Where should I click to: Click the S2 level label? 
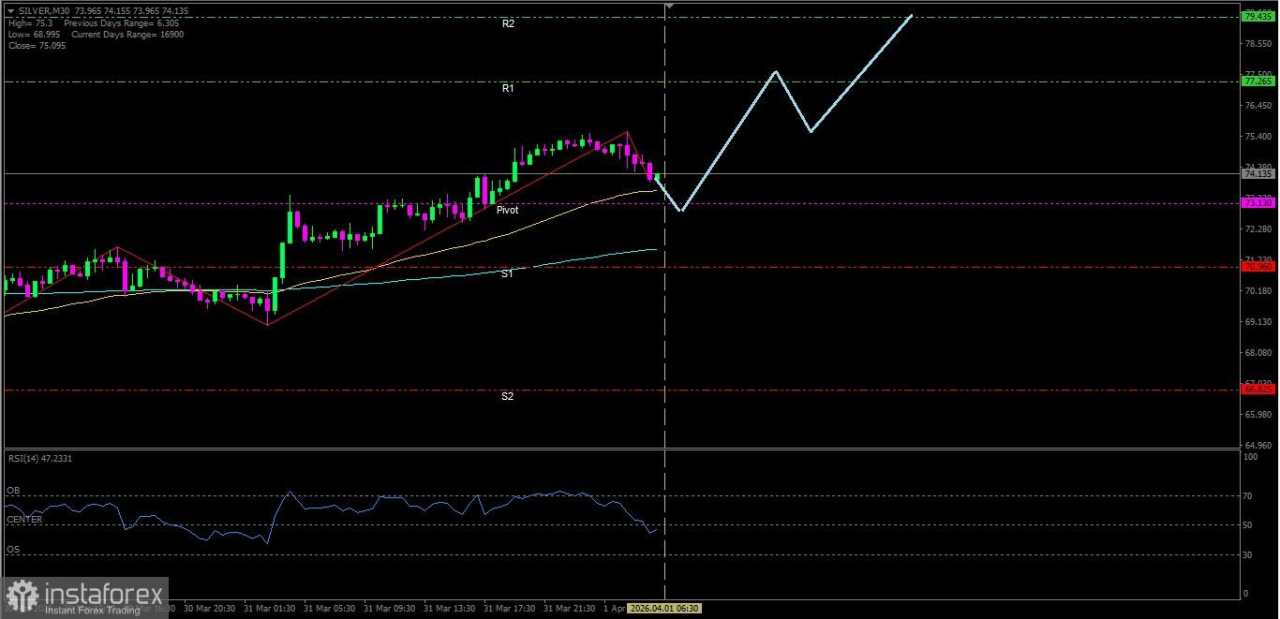[x=507, y=396]
